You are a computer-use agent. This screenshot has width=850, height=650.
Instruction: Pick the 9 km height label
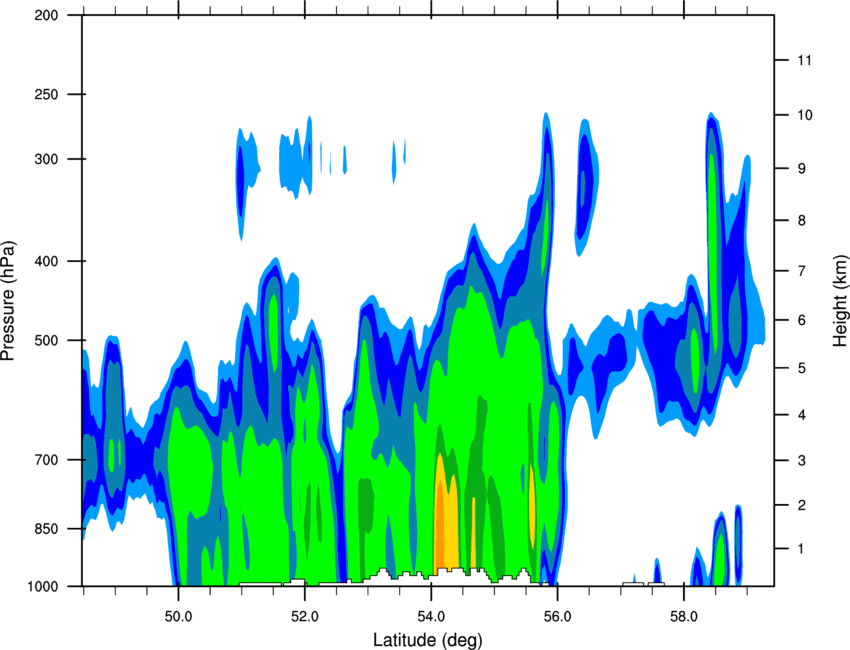coord(801,169)
